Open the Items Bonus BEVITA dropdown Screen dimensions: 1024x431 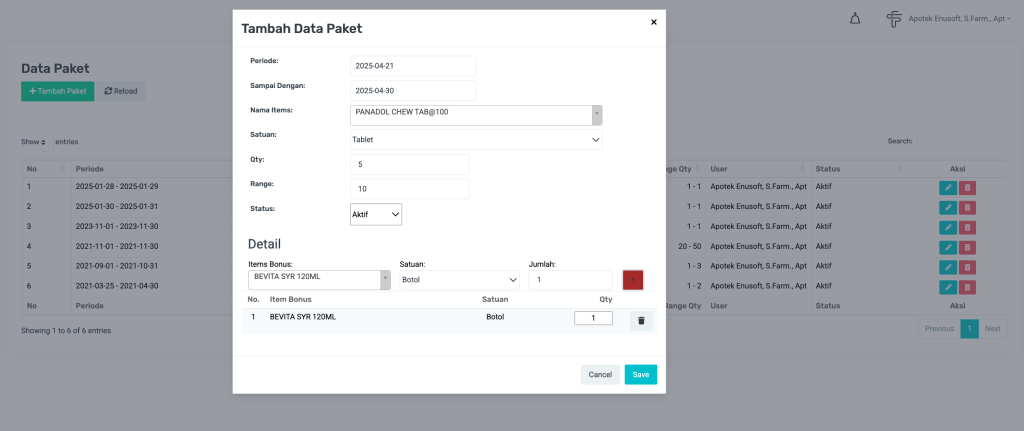point(319,280)
